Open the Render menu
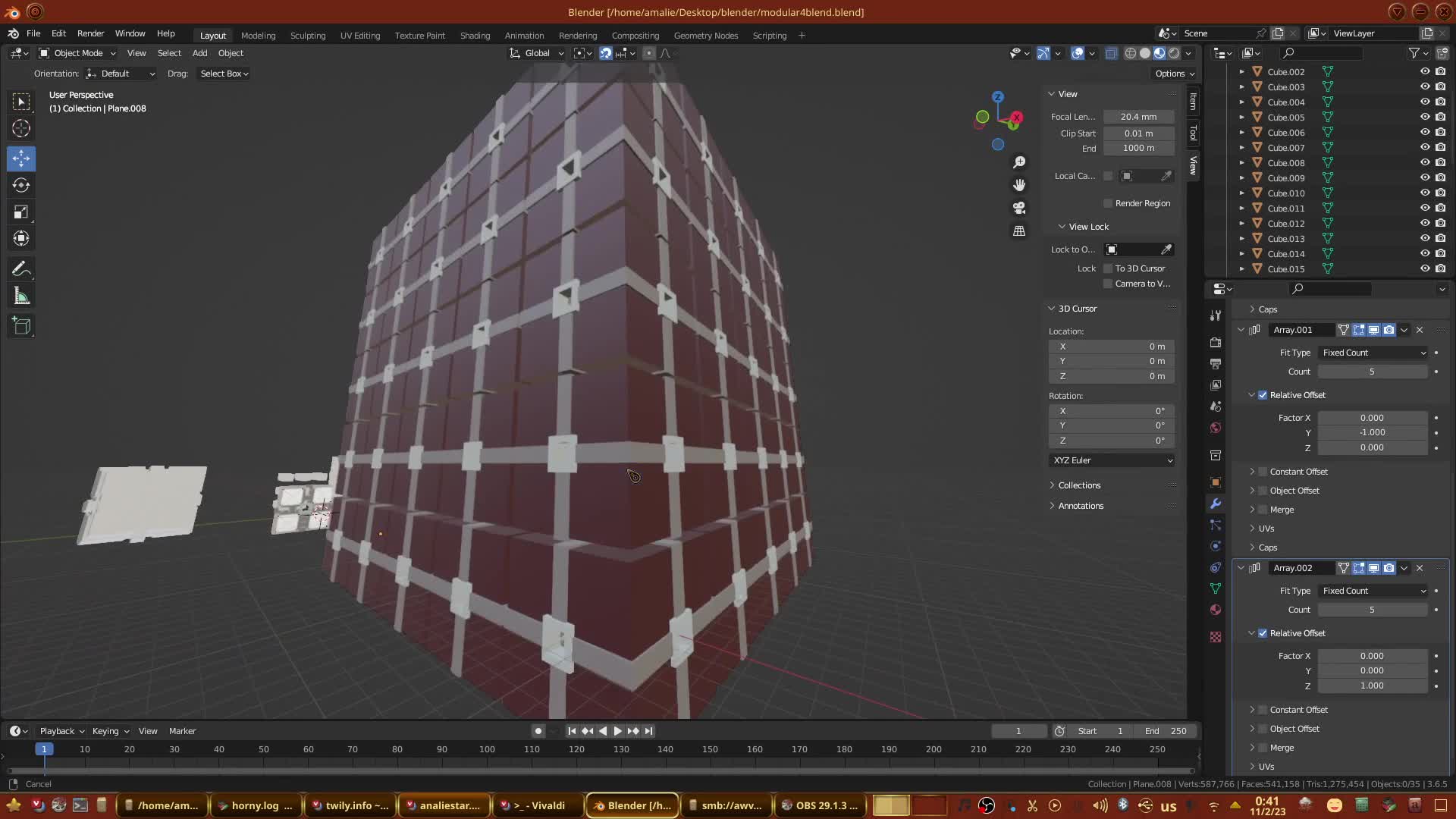Screen dimensions: 1456x819 click(90, 33)
